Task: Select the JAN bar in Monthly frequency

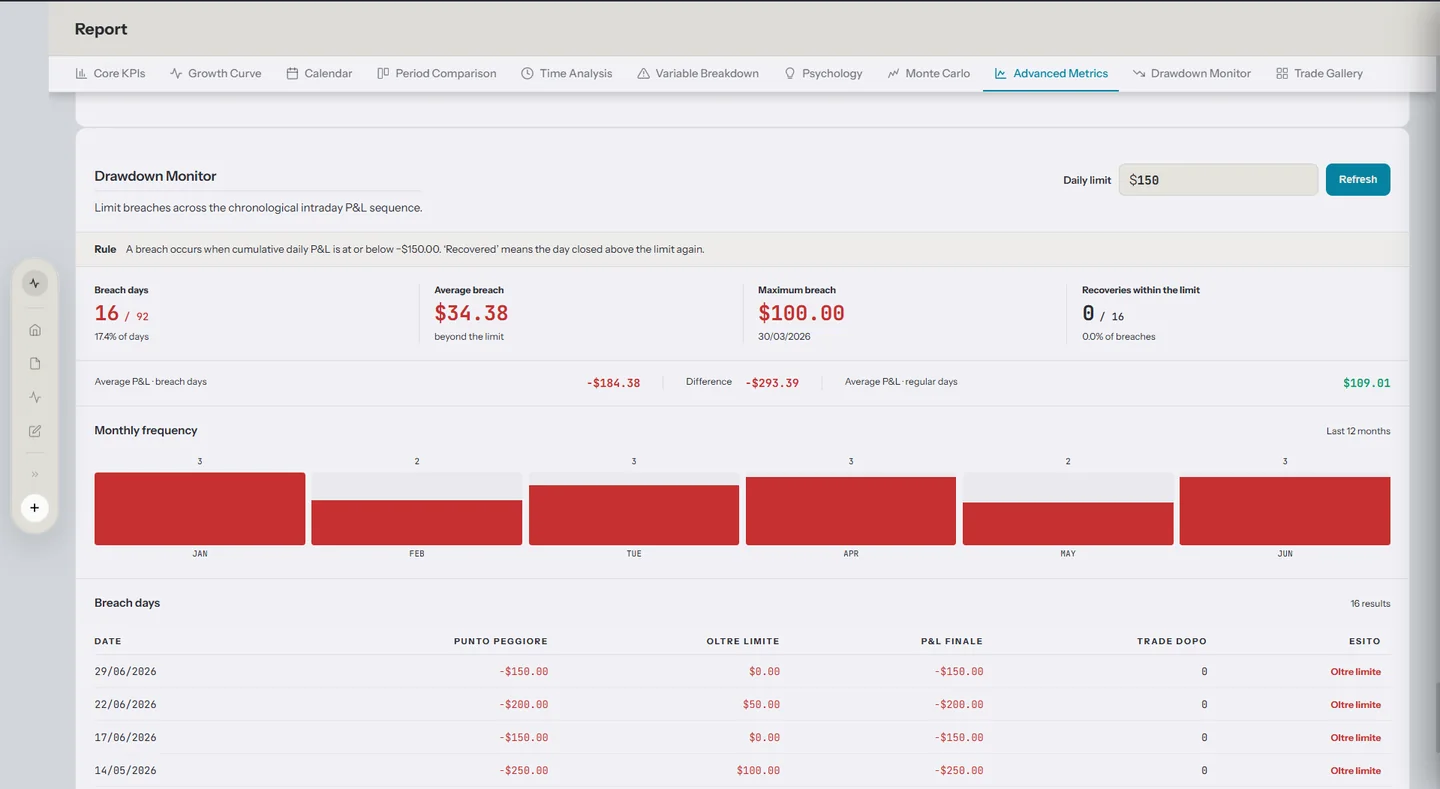Action: [200, 508]
